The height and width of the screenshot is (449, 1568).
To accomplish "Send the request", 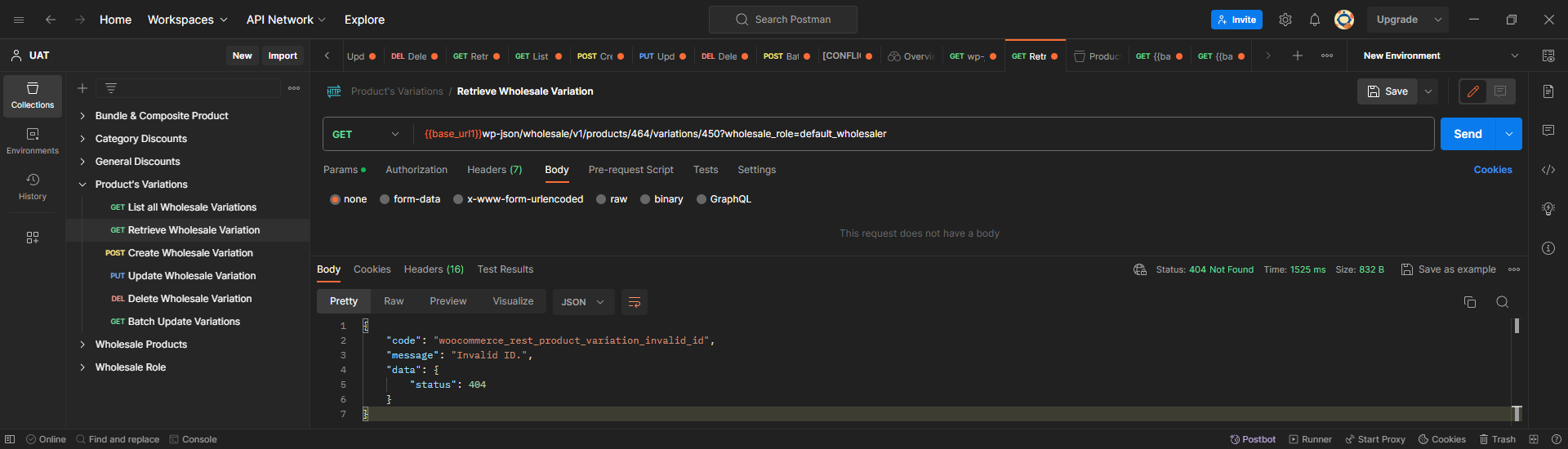I will 1468,134.
